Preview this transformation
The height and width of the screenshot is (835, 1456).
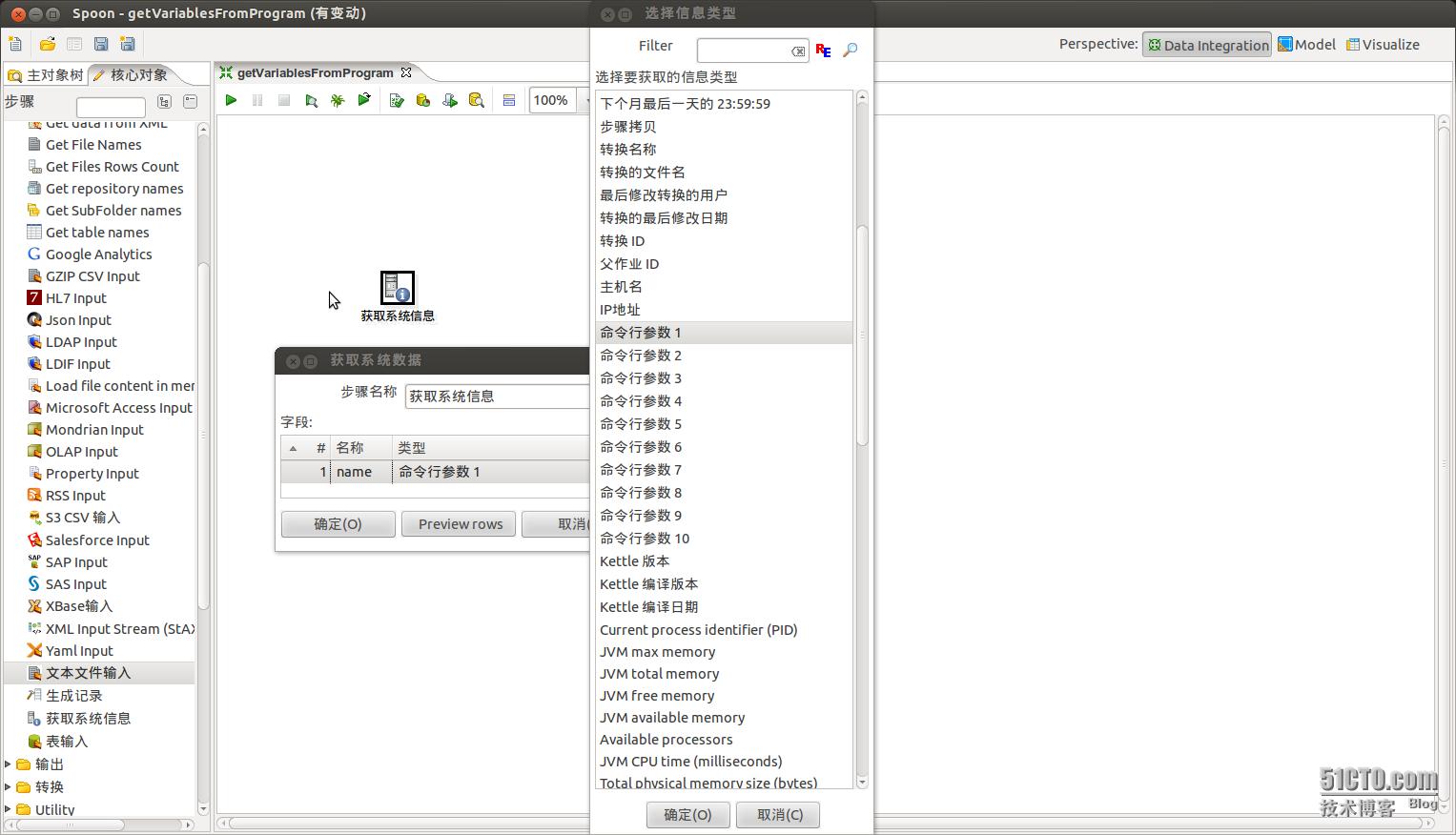click(311, 100)
